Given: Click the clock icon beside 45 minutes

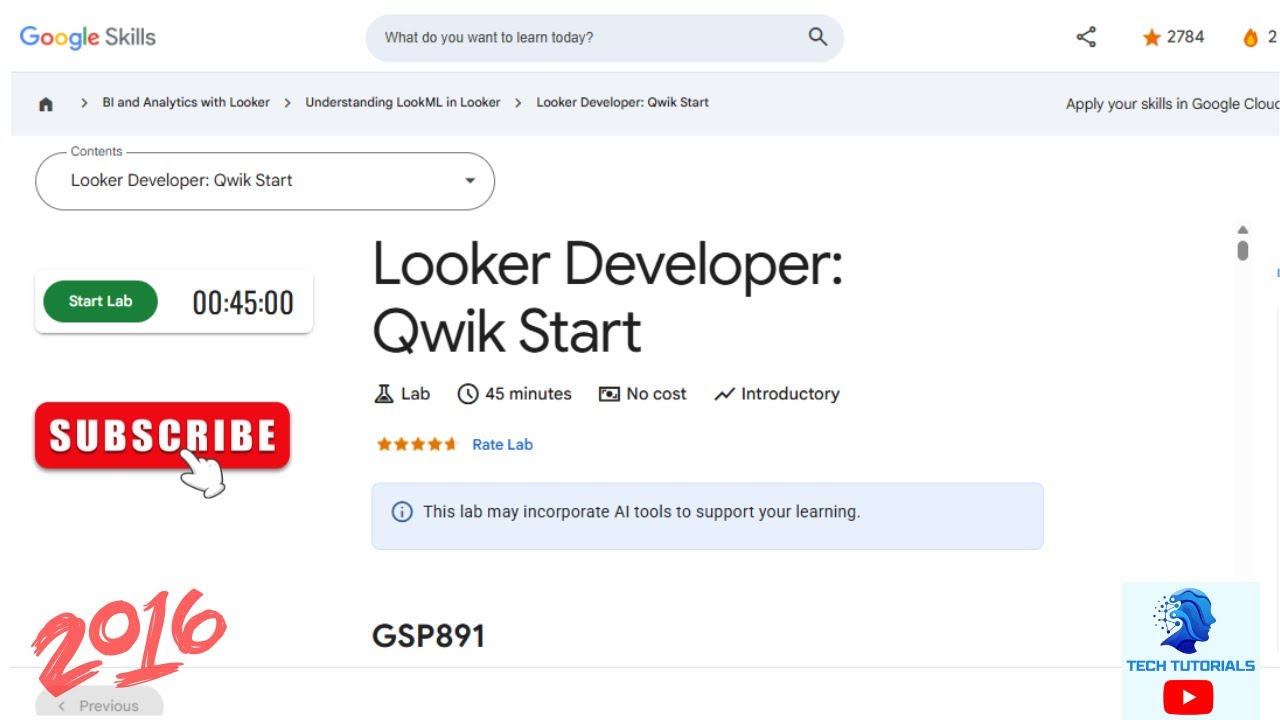Looking at the screenshot, I should click(x=468, y=394).
